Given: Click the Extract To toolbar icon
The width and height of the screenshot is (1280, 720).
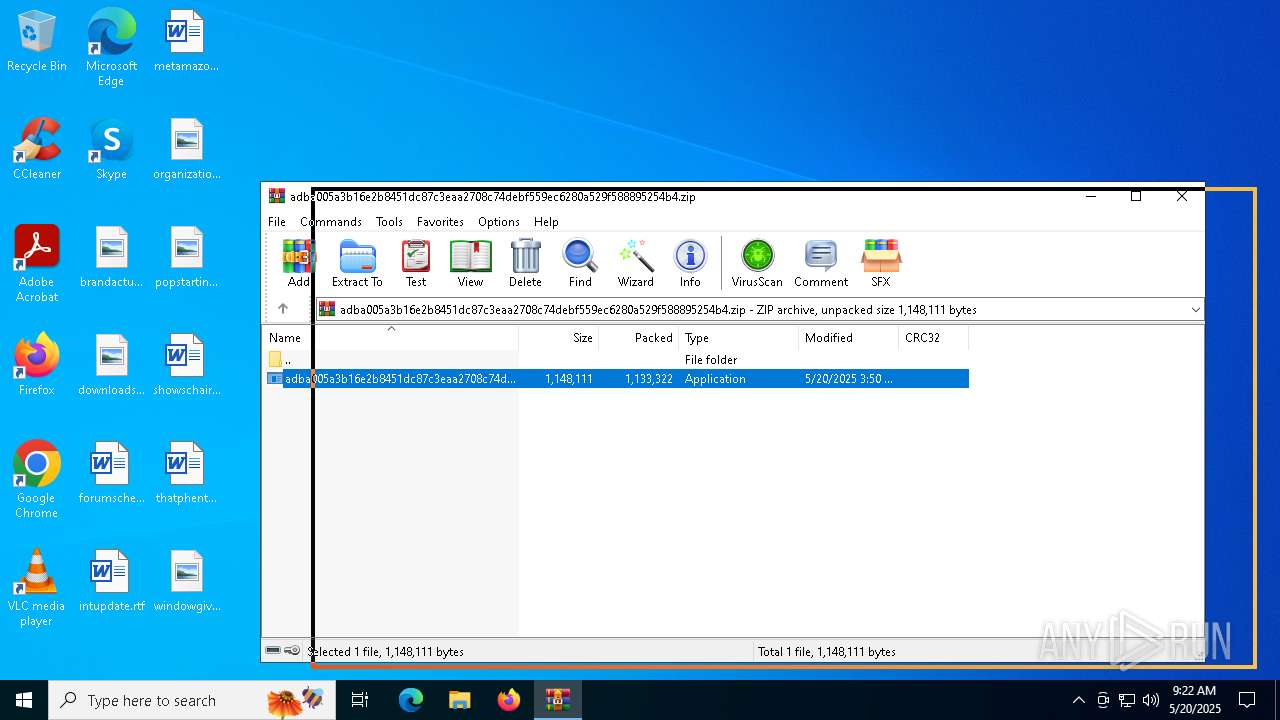Looking at the screenshot, I should point(357,264).
